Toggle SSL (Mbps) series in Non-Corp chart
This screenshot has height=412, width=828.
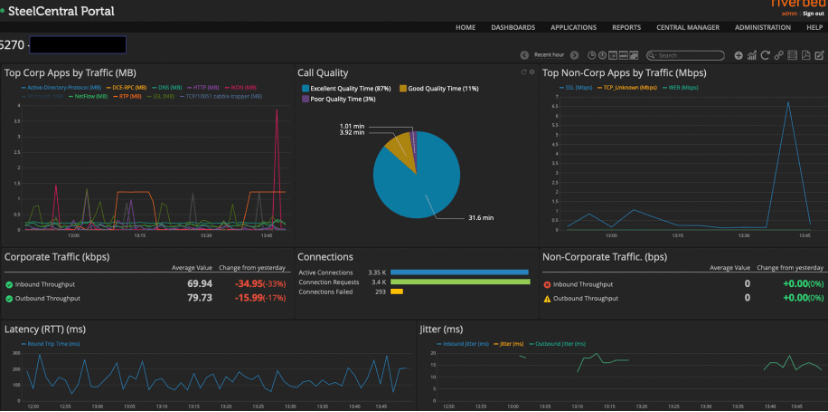(576, 87)
